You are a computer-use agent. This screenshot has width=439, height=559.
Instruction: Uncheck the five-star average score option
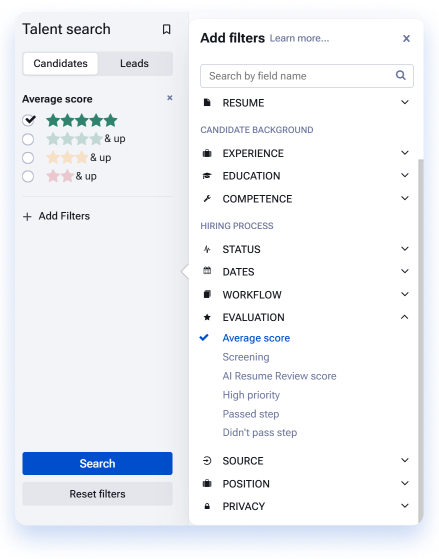tap(29, 120)
